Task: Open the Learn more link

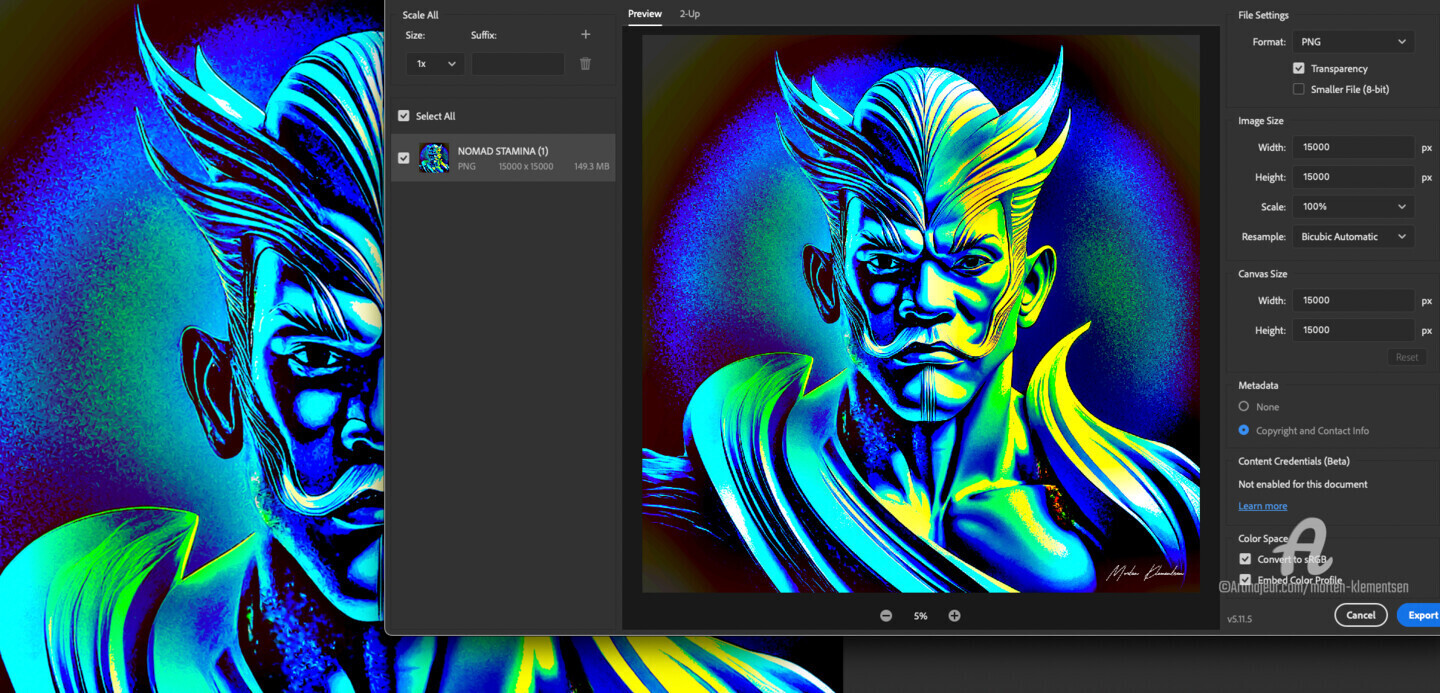Action: pos(1263,506)
